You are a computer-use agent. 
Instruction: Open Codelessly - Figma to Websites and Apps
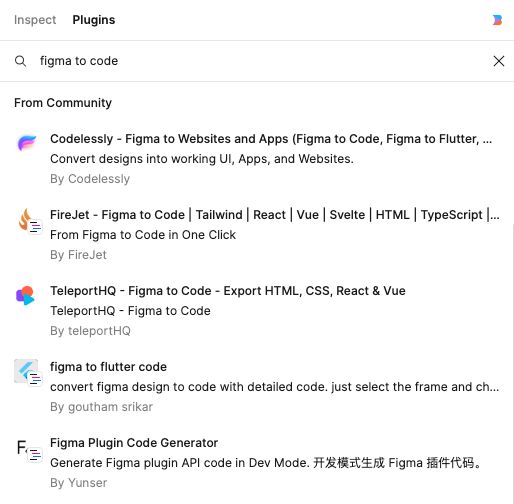[271, 139]
